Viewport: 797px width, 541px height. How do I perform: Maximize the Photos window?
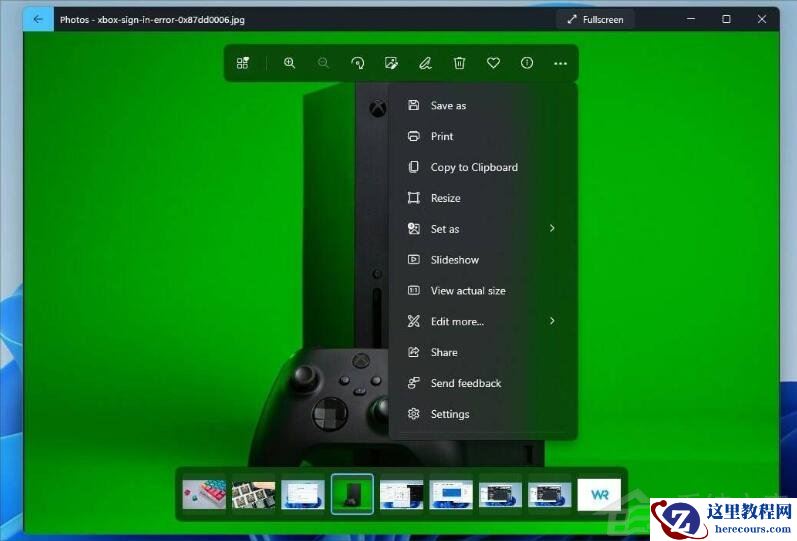coord(726,19)
